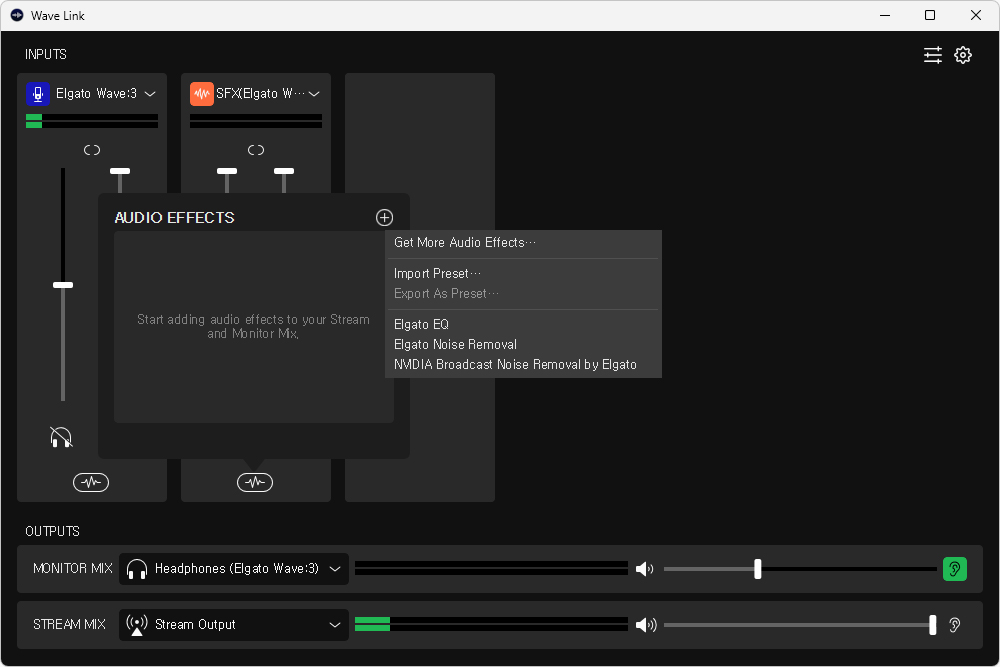Mute Monitor Mix speaker icon
Image resolution: width=1000 pixels, height=667 pixels.
[645, 569]
